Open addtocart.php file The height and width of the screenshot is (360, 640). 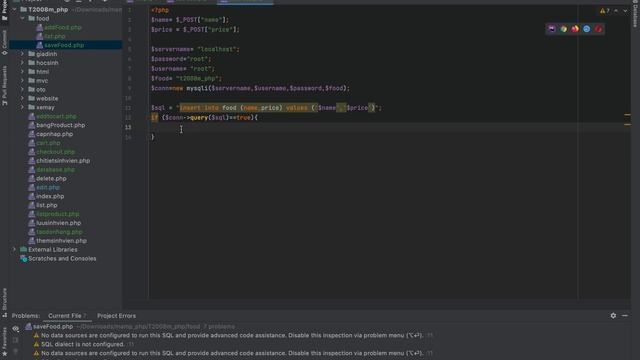[x=56, y=116]
